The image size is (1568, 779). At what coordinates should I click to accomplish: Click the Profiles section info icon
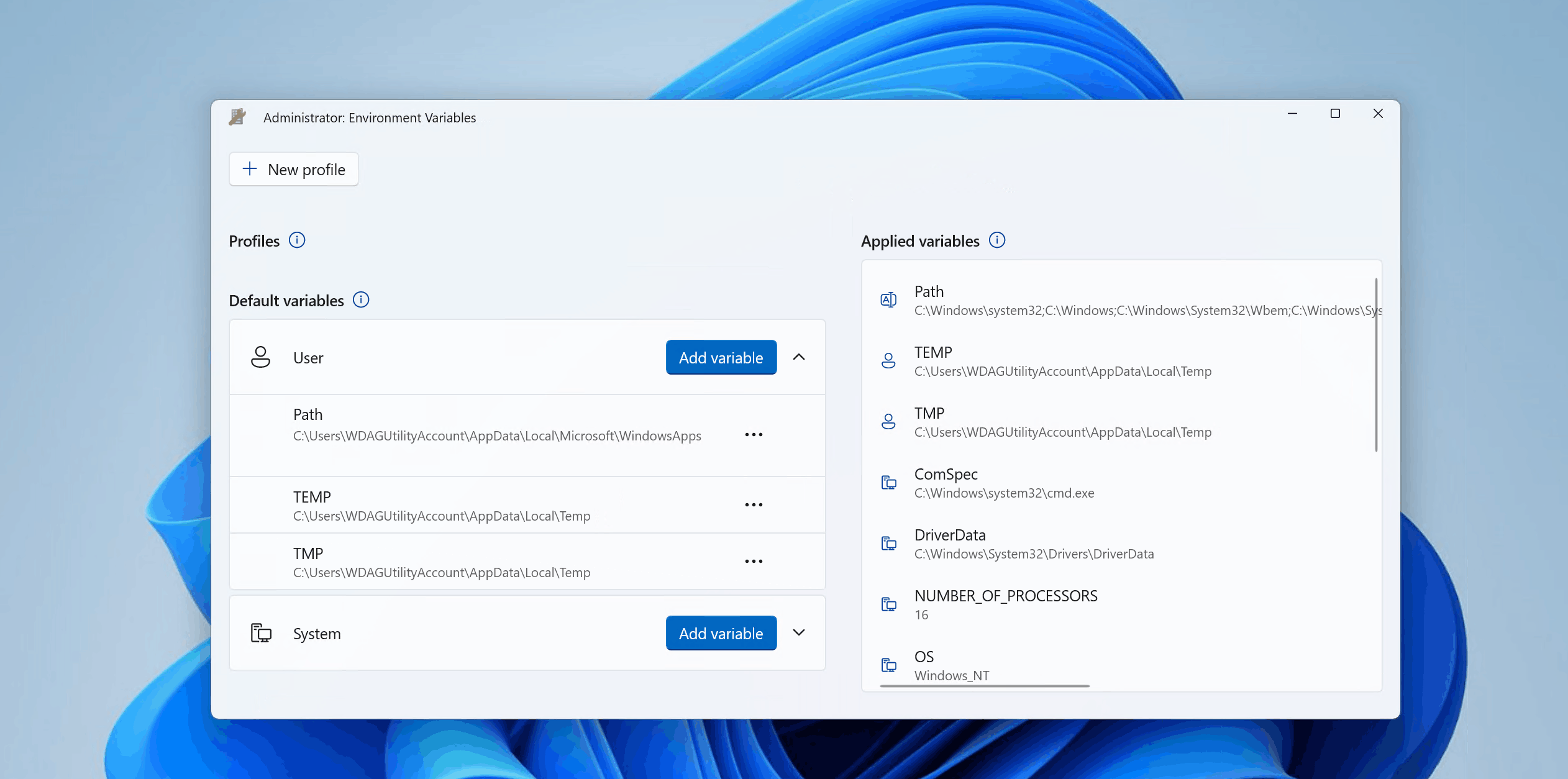coord(297,240)
